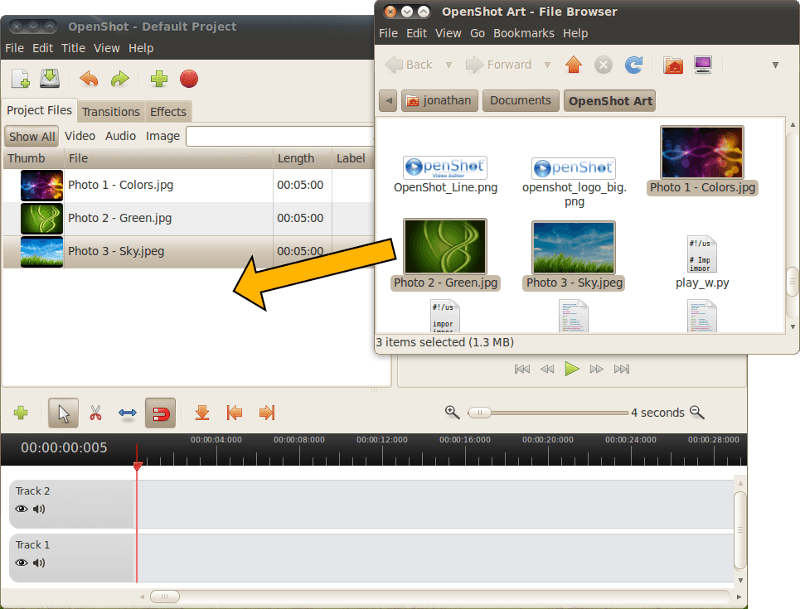Click OpenShot_Line.png in File Browser
This screenshot has width=800, height=609.
pyautogui.click(x=445, y=175)
